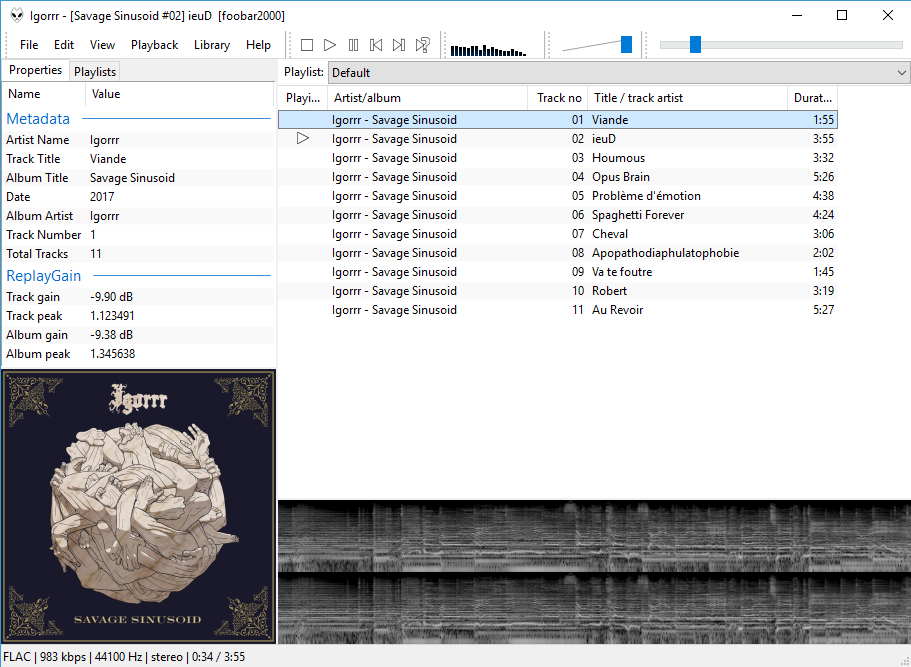Play a random track

[422, 45]
